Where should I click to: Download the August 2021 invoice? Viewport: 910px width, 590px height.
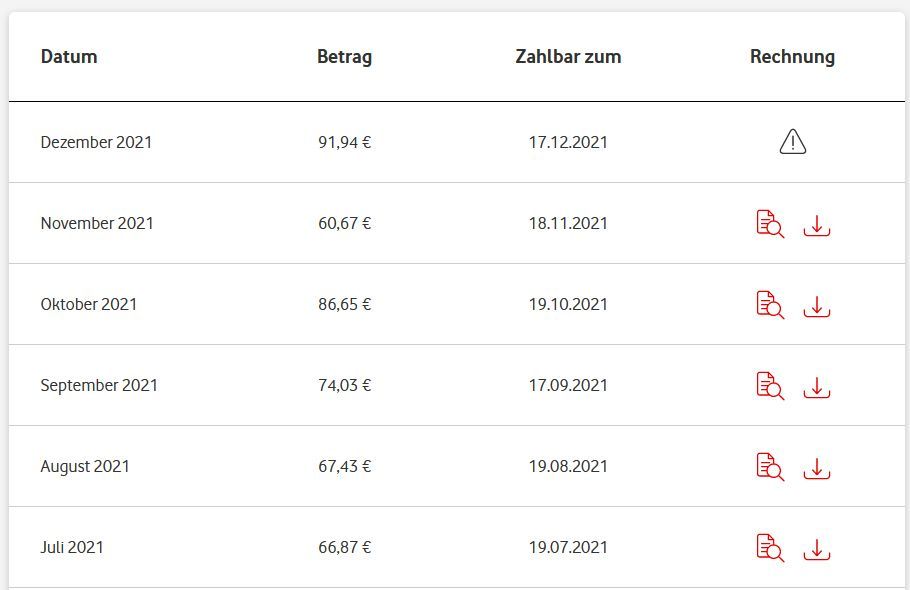point(817,468)
